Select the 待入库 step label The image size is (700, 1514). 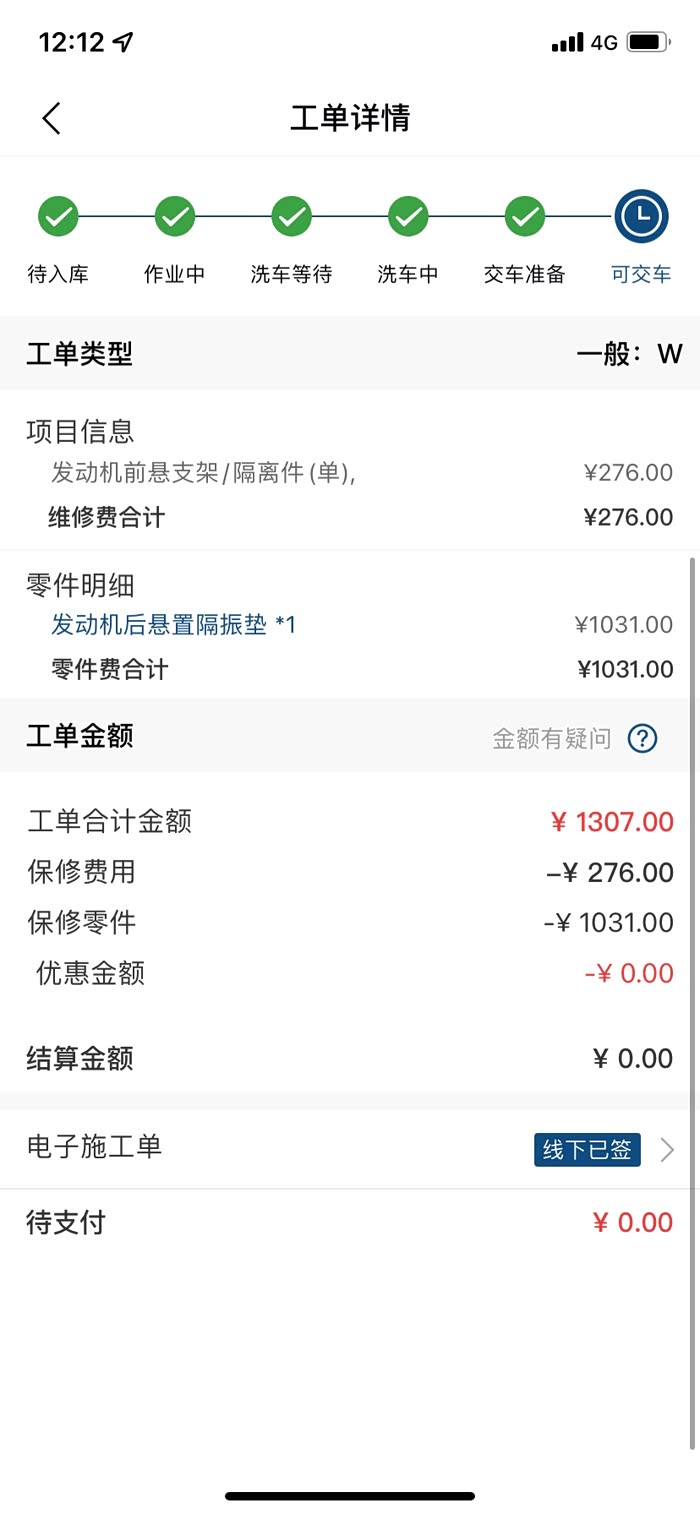click(x=58, y=274)
